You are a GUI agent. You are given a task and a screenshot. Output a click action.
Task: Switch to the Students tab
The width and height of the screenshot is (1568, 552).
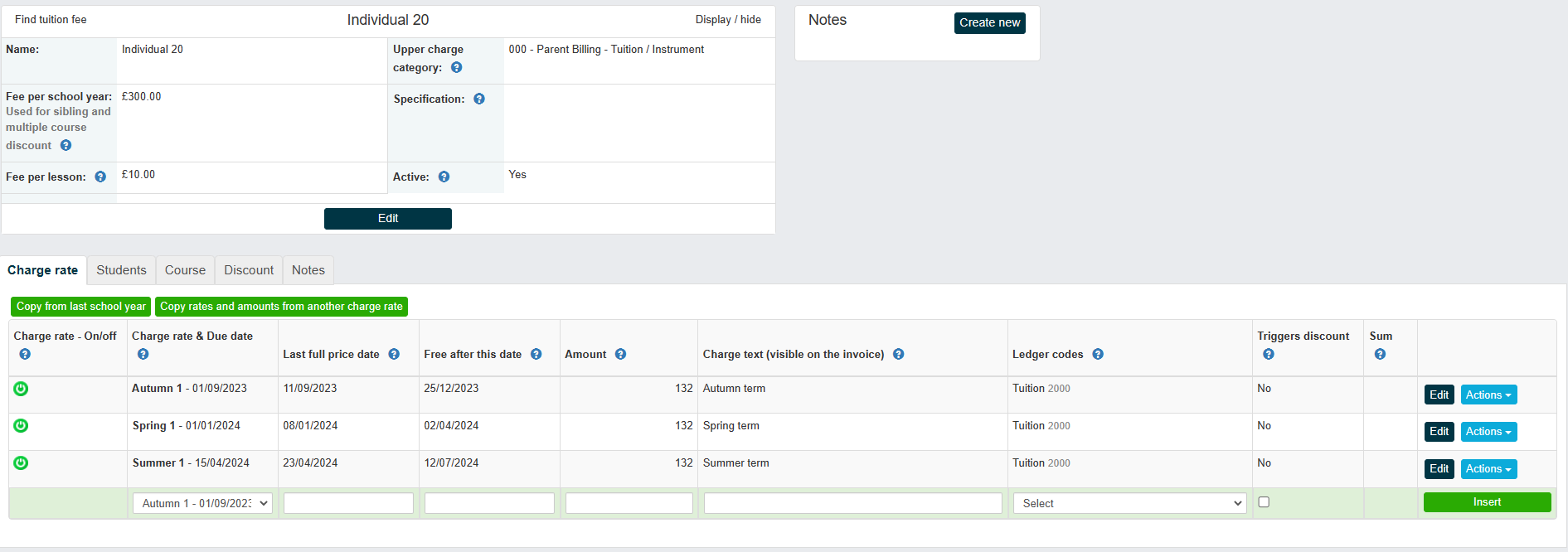(121, 270)
